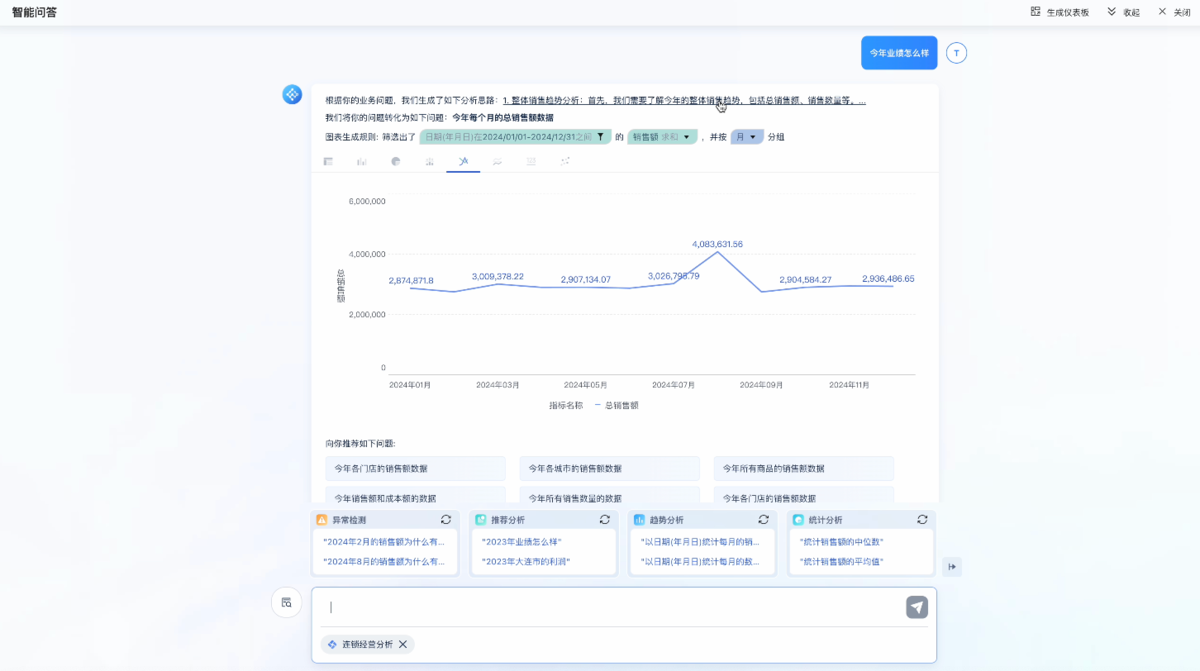The image size is (1200, 671).
Task: Select the bar chart view icon
Action: [362, 161]
